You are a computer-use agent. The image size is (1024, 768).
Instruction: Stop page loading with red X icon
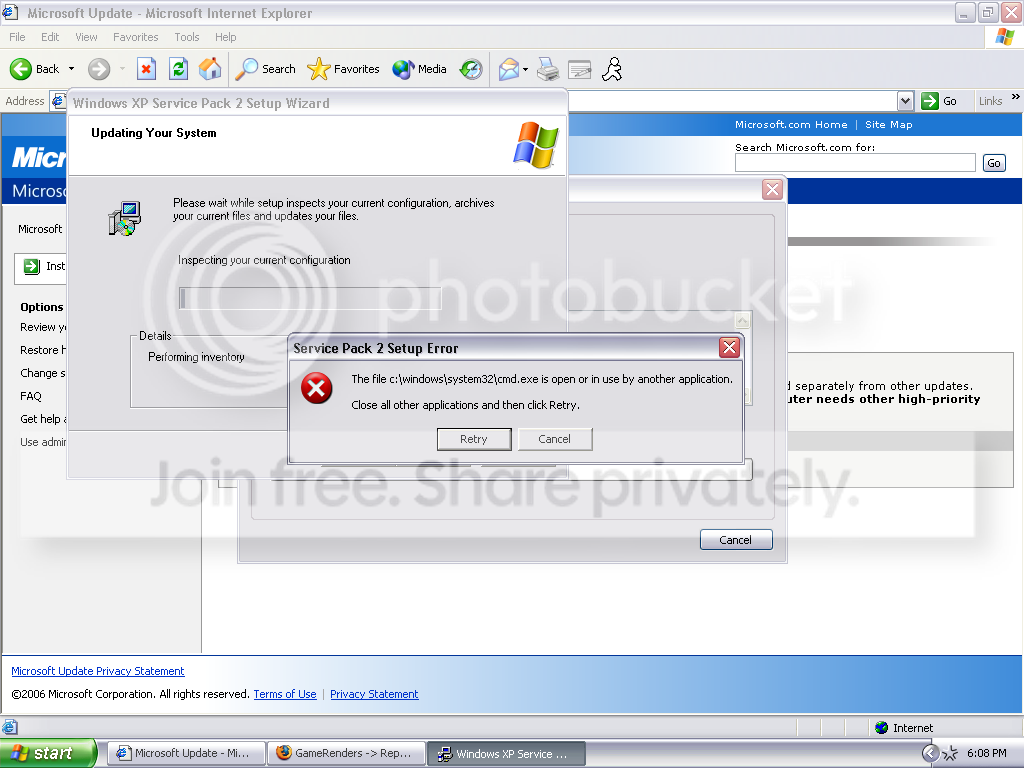click(x=146, y=69)
